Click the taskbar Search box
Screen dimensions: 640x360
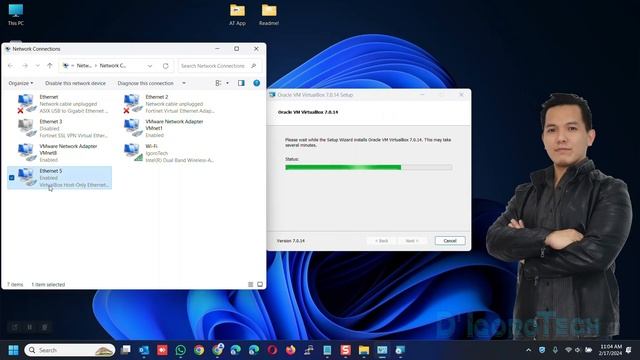tap(70, 350)
